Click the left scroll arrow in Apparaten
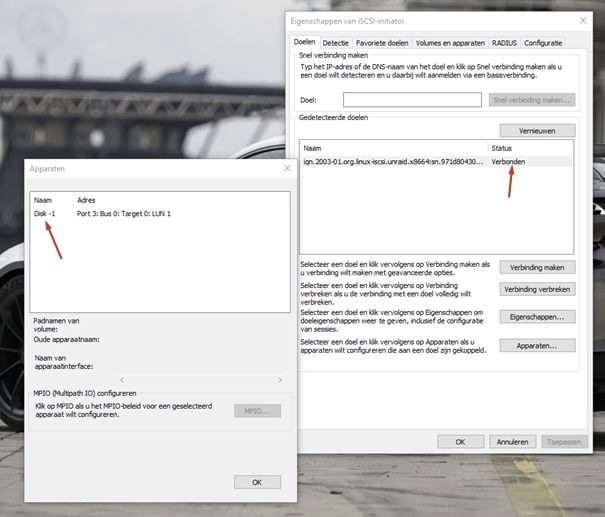605x517 pixels. pyautogui.click(x=122, y=380)
